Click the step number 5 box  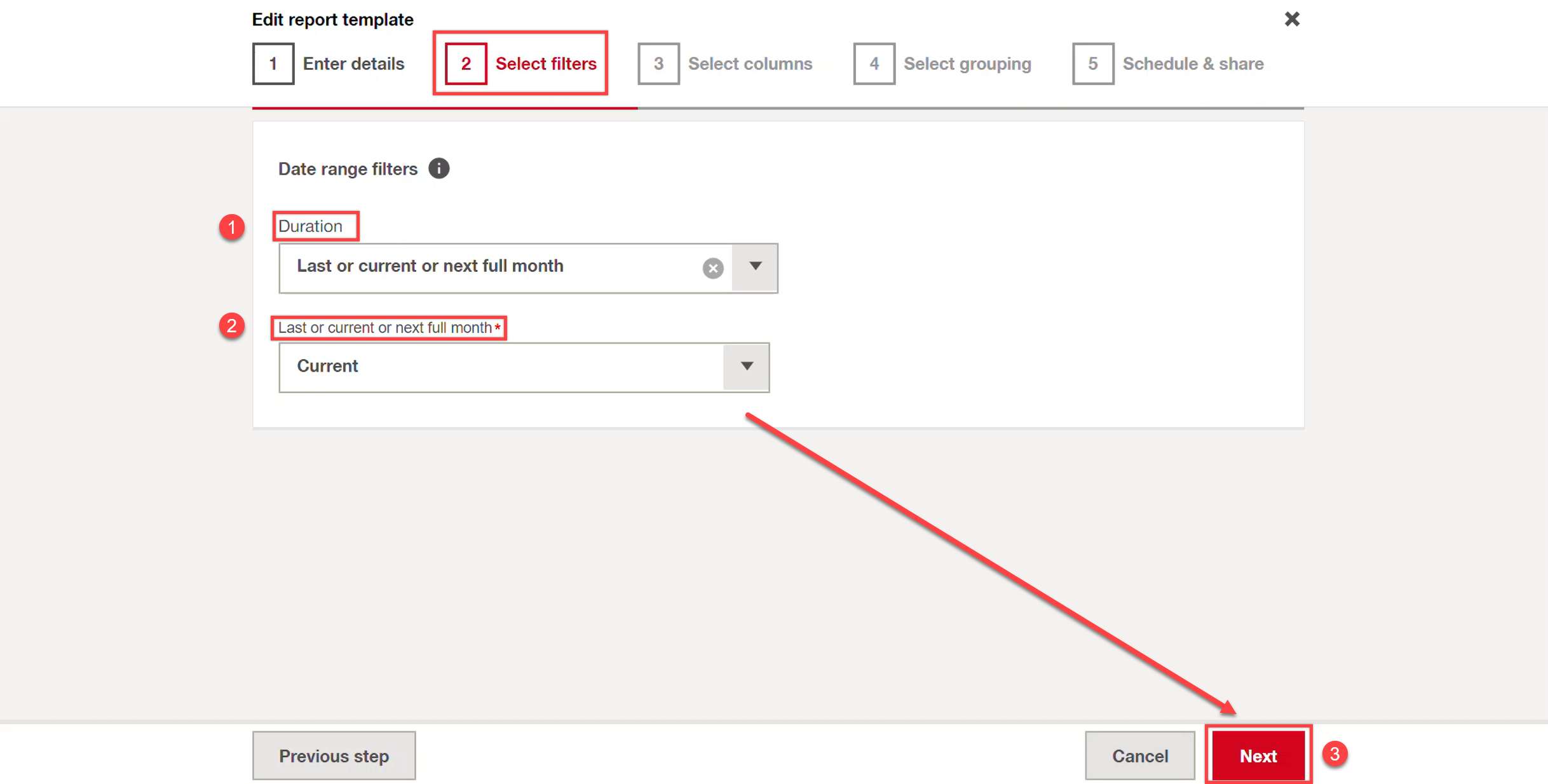1093,64
